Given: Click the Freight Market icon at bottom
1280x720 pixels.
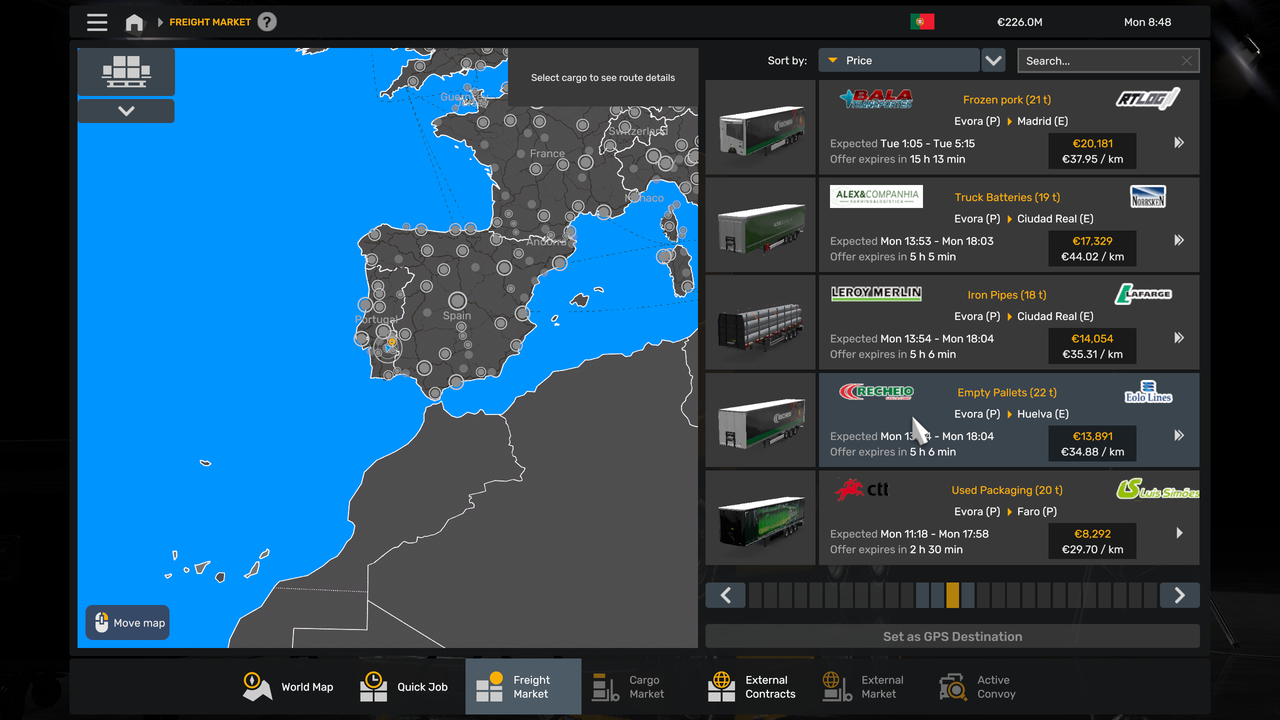Looking at the screenshot, I should [488, 686].
